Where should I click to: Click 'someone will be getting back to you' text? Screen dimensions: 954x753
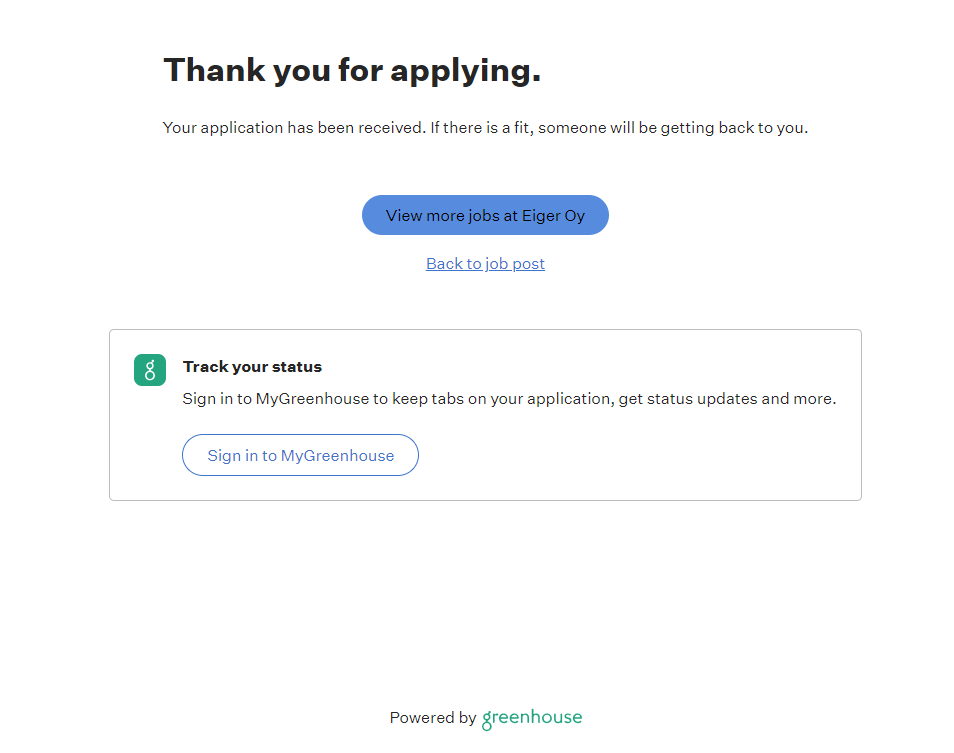click(x=673, y=128)
